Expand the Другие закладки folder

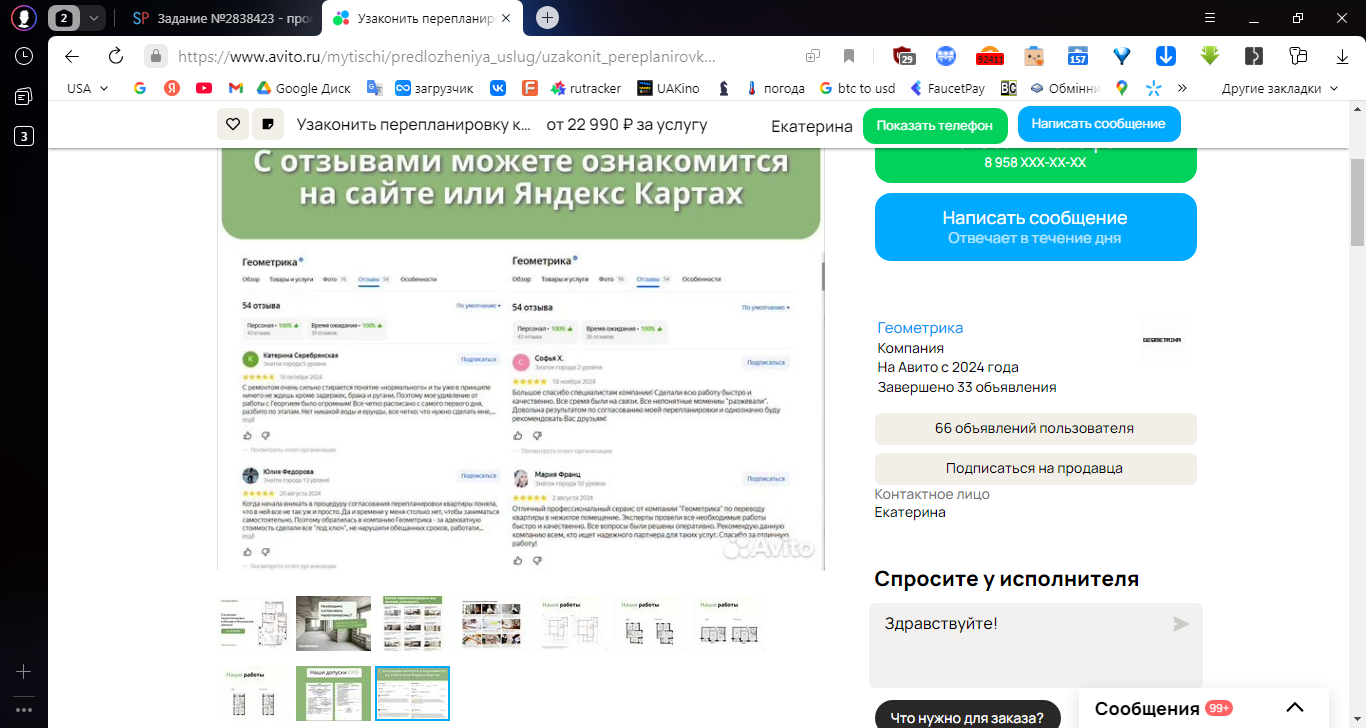click(1280, 88)
